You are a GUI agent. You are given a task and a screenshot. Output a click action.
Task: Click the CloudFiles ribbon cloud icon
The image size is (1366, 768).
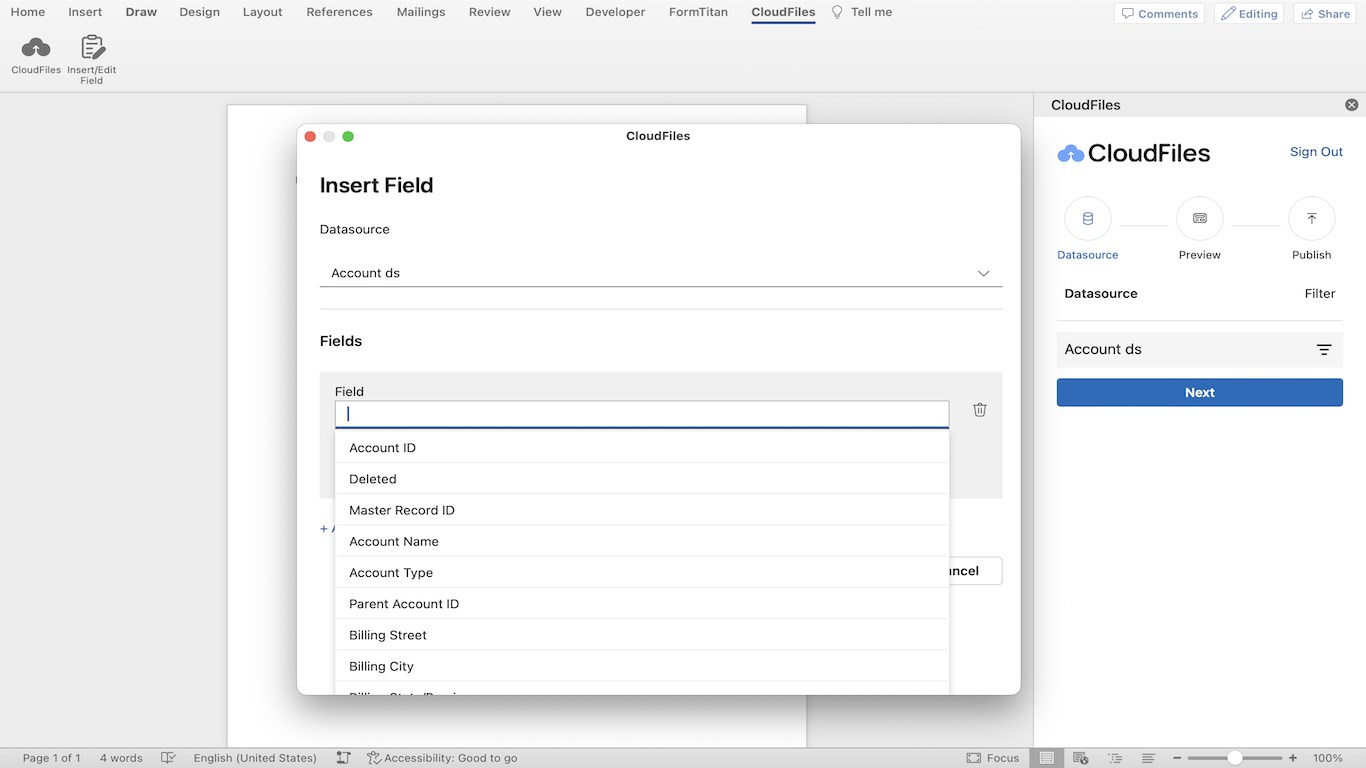(x=36, y=47)
